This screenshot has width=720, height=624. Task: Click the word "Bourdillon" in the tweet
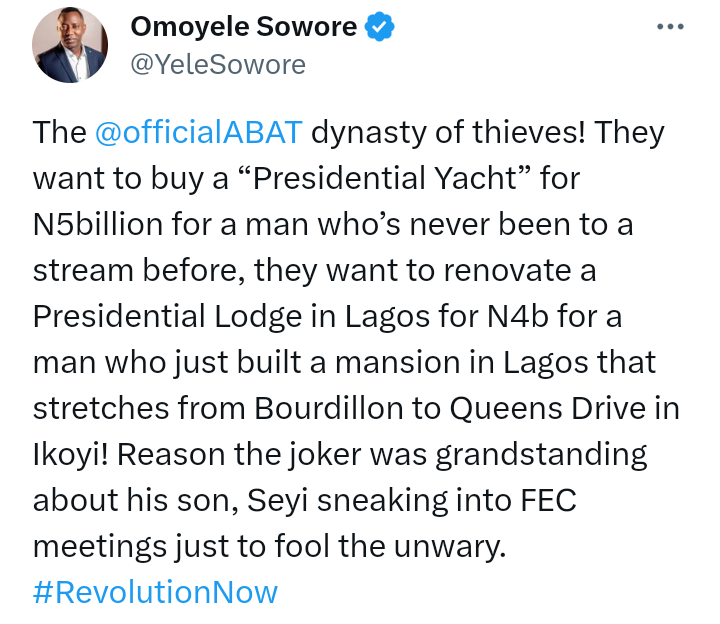click(x=328, y=408)
